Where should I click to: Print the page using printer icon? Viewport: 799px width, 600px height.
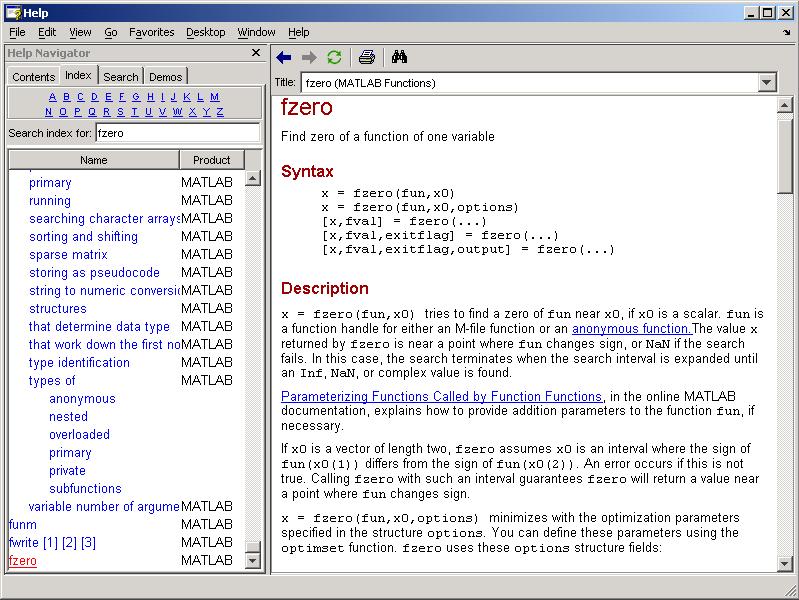pyautogui.click(x=367, y=57)
